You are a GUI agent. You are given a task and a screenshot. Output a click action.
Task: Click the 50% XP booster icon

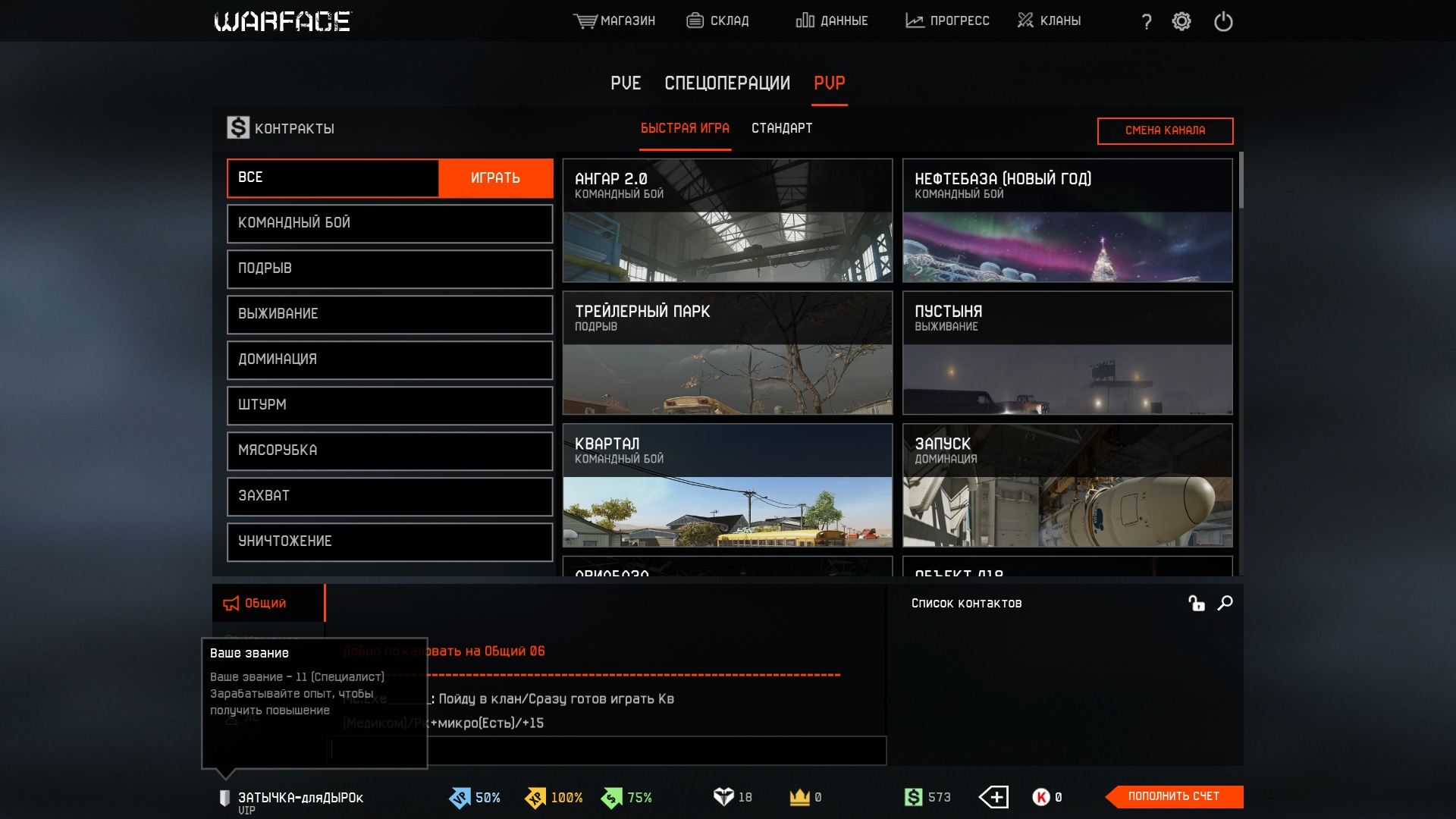click(x=460, y=798)
